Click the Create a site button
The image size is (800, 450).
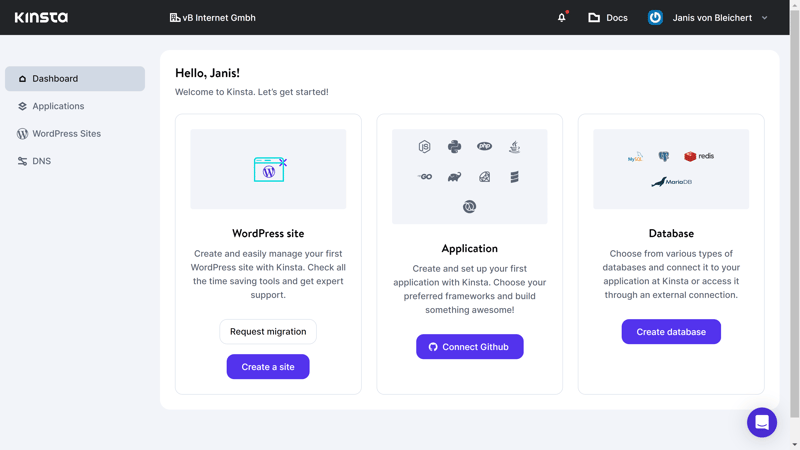[x=268, y=367]
